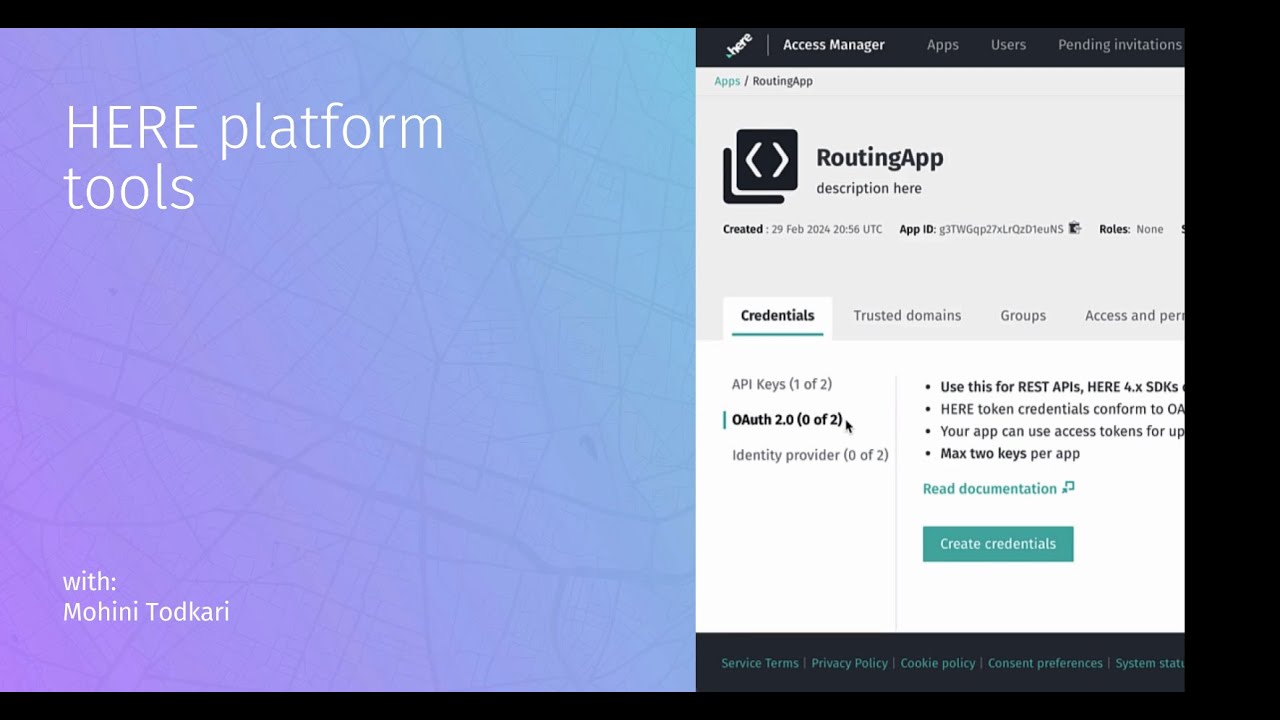
Task: Click the presenter name Mohini Todkari
Action: [x=146, y=612]
